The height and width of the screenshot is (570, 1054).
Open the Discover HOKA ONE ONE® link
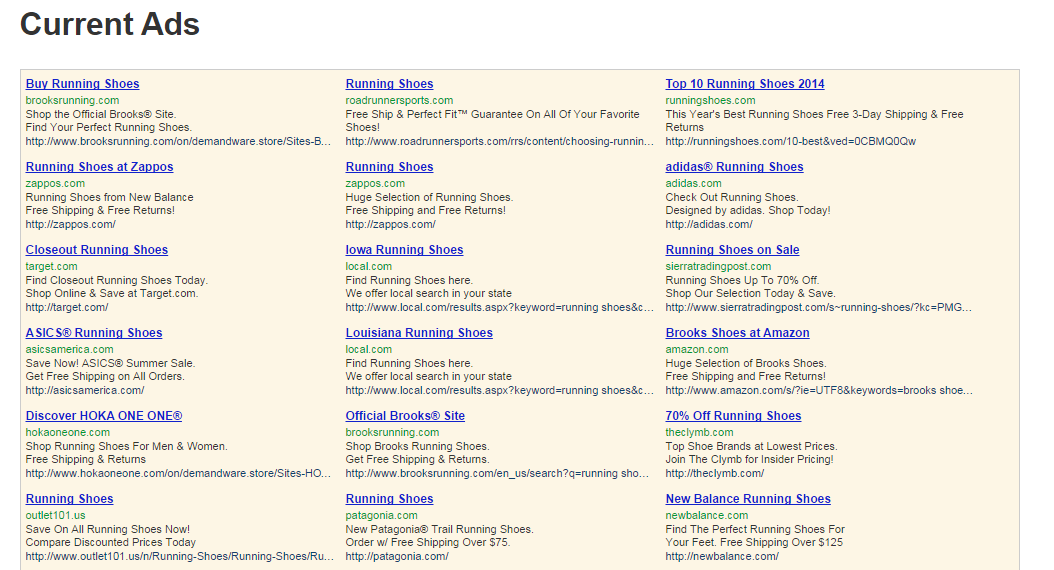pos(104,416)
